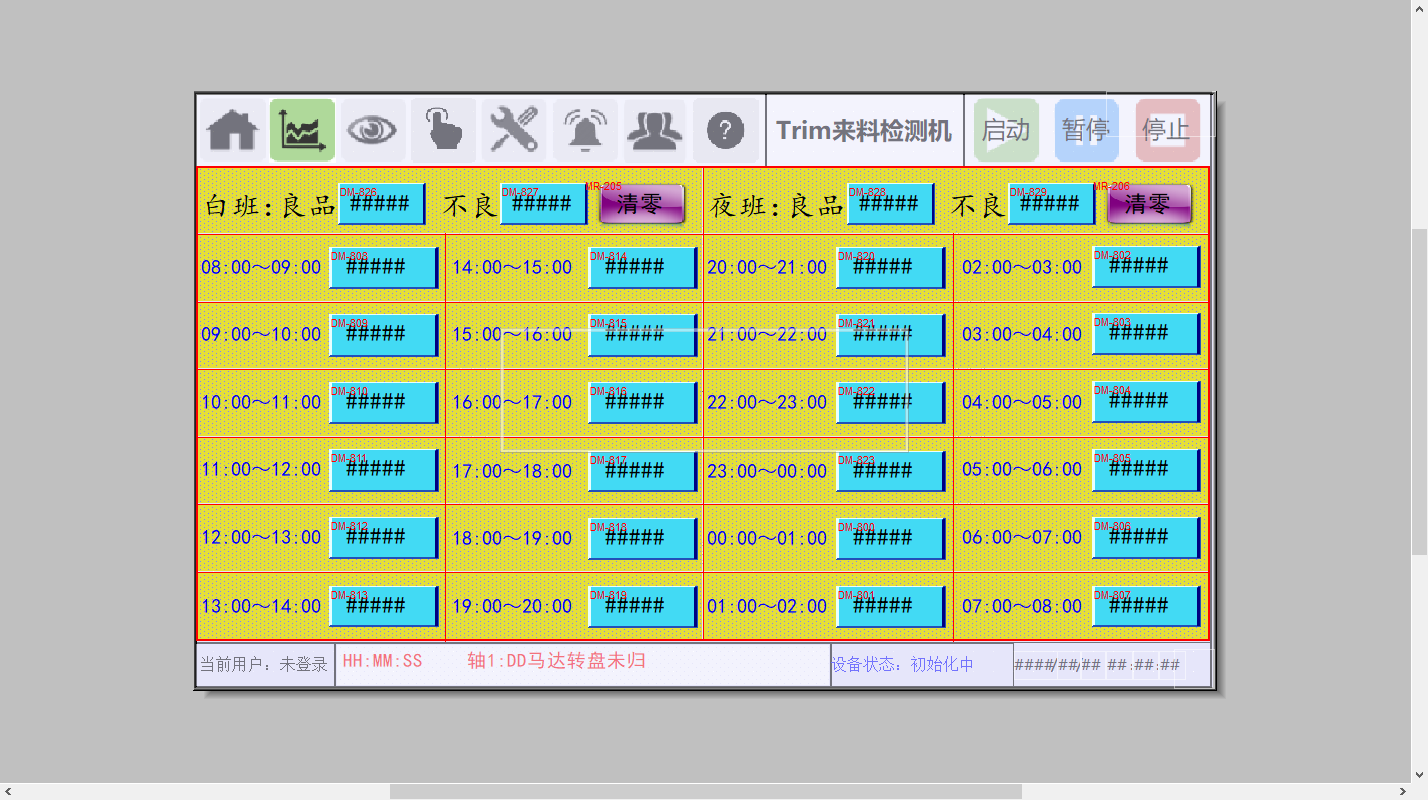The image size is (1428, 800).
Task: Click the 轴1:DD马达转盘未归 alarm message
Action: pos(556,661)
